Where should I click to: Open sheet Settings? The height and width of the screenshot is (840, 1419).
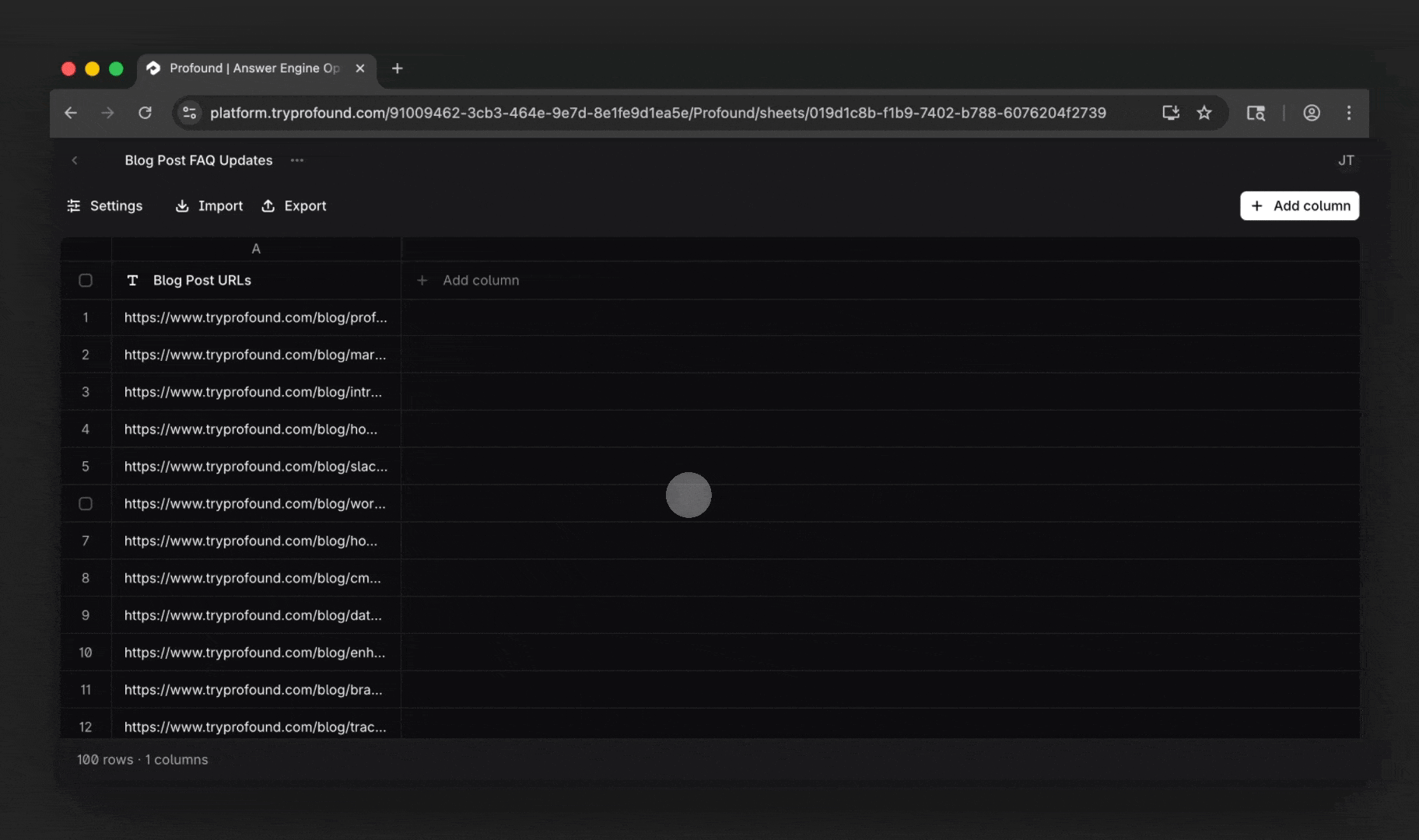point(105,206)
